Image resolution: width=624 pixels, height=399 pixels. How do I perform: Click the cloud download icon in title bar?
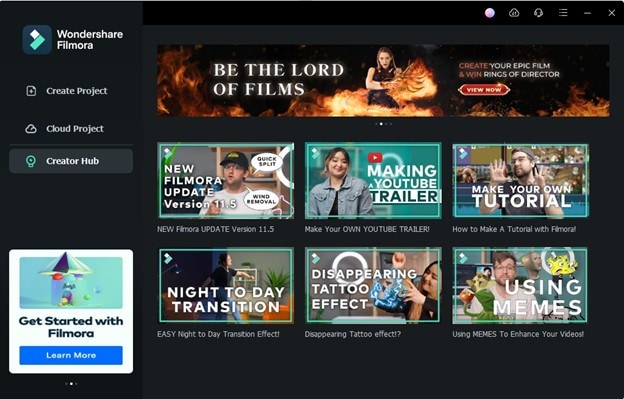coord(514,13)
